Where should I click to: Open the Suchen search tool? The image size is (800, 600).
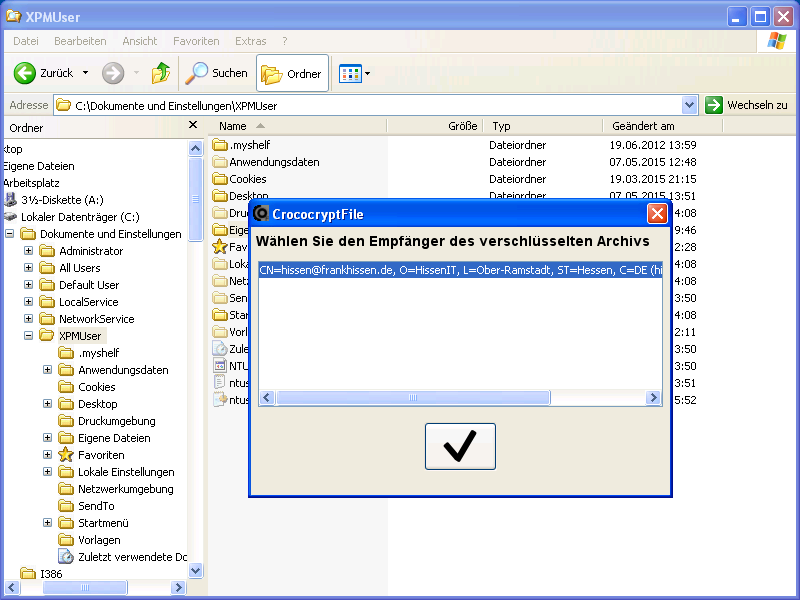click(216, 73)
